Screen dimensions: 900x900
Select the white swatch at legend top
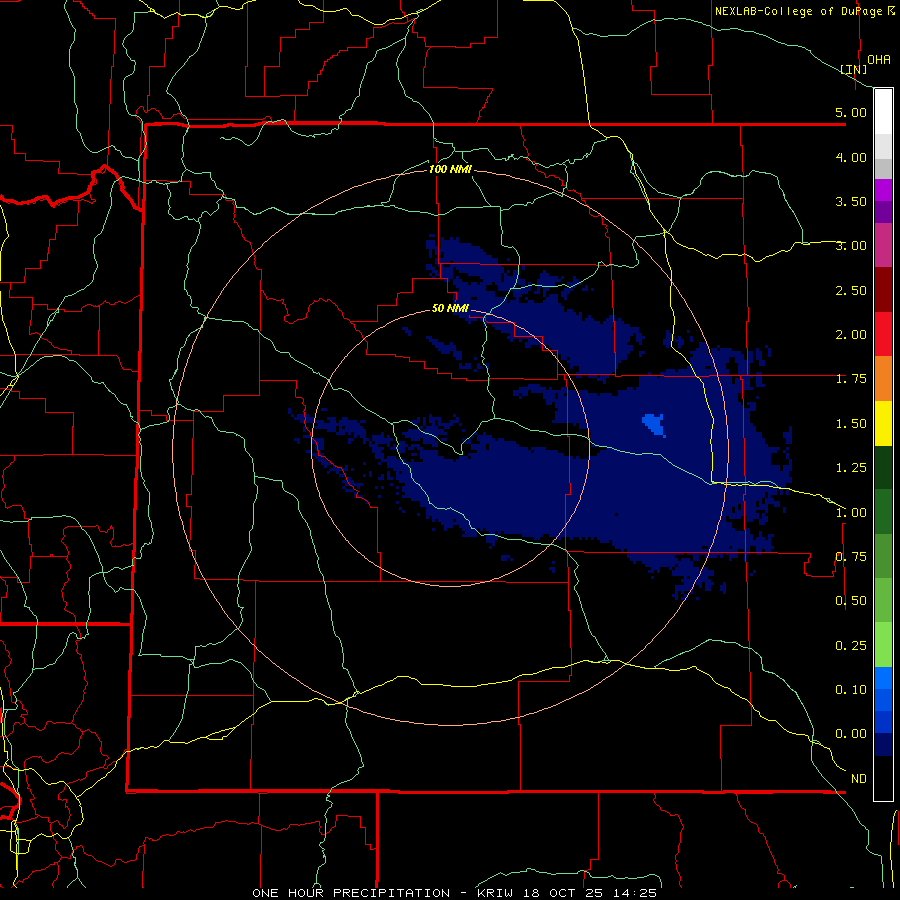(883, 112)
